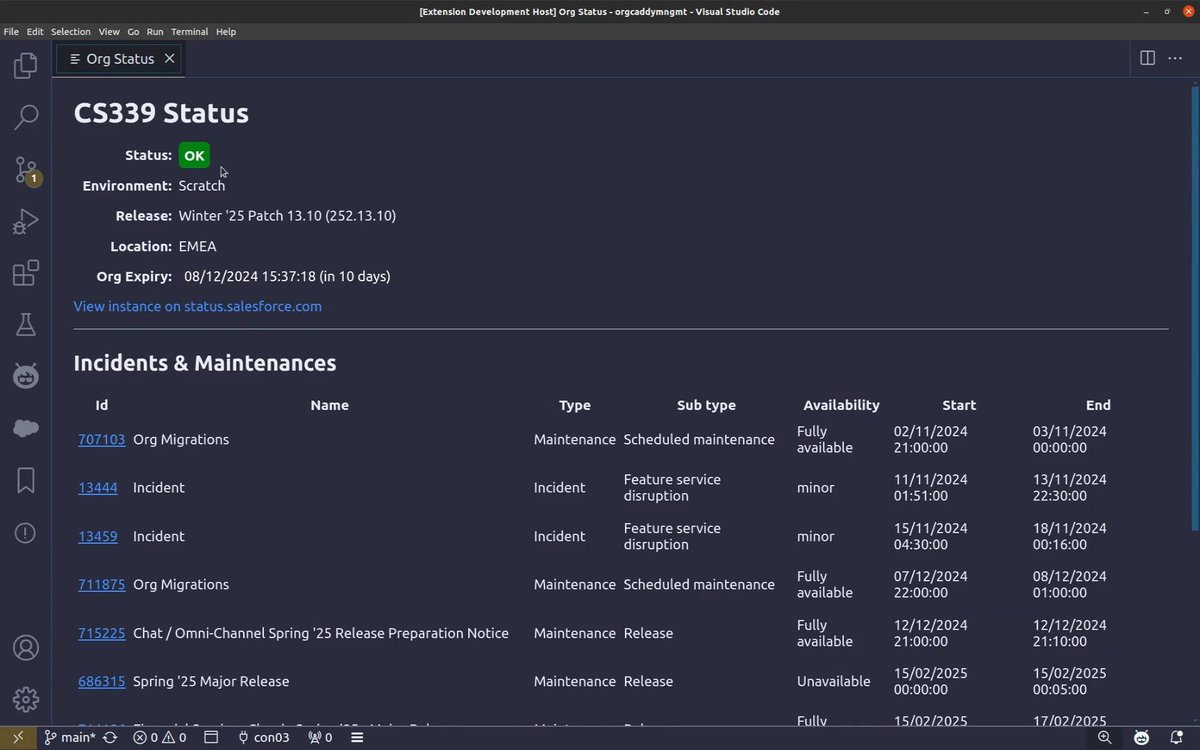Open the Selection menu

click(x=71, y=32)
